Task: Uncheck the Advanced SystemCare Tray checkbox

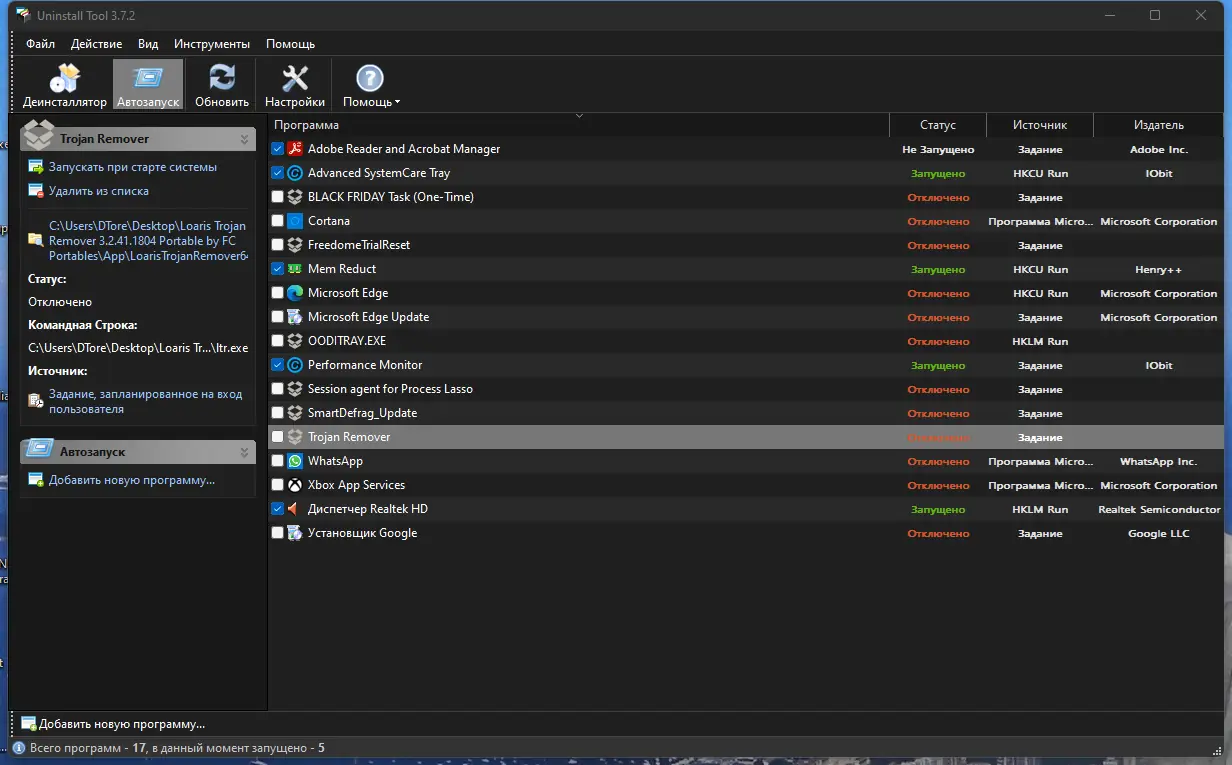Action: [278, 173]
